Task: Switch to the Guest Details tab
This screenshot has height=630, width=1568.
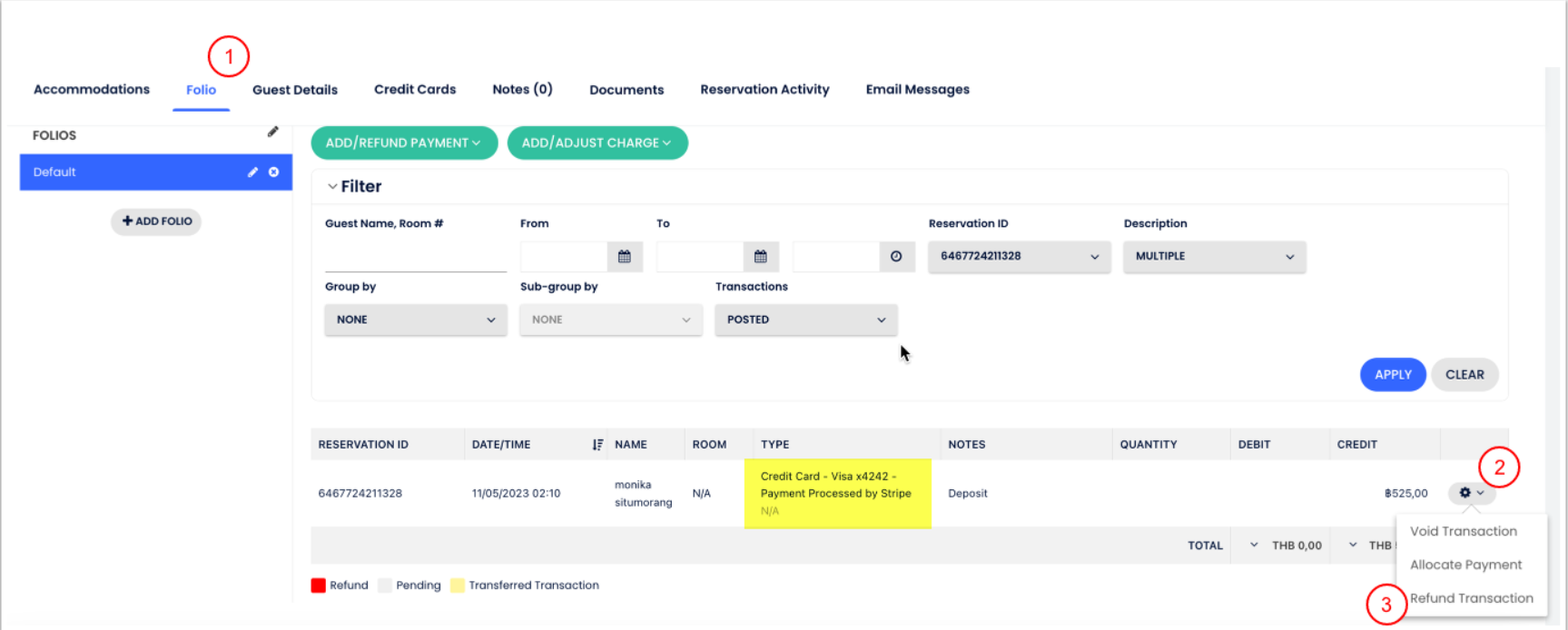Action: point(295,90)
